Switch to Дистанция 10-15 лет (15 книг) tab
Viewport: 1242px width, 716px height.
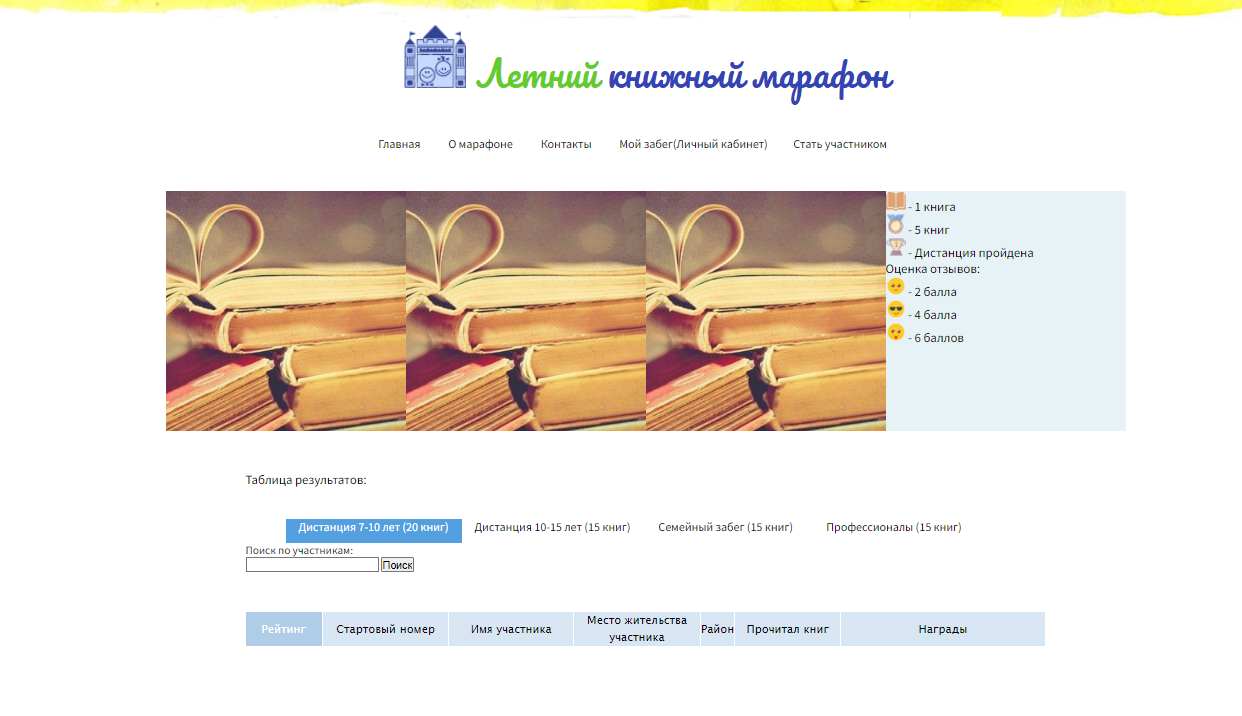[x=552, y=527]
